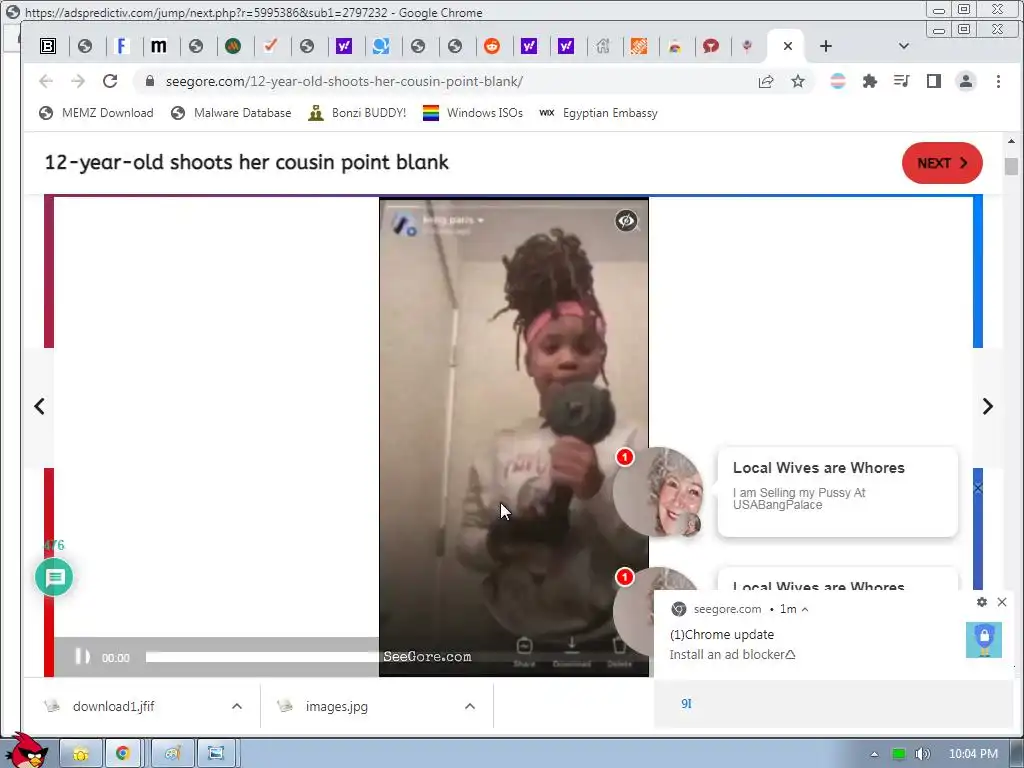Open a new tab with the plus button

click(825, 46)
